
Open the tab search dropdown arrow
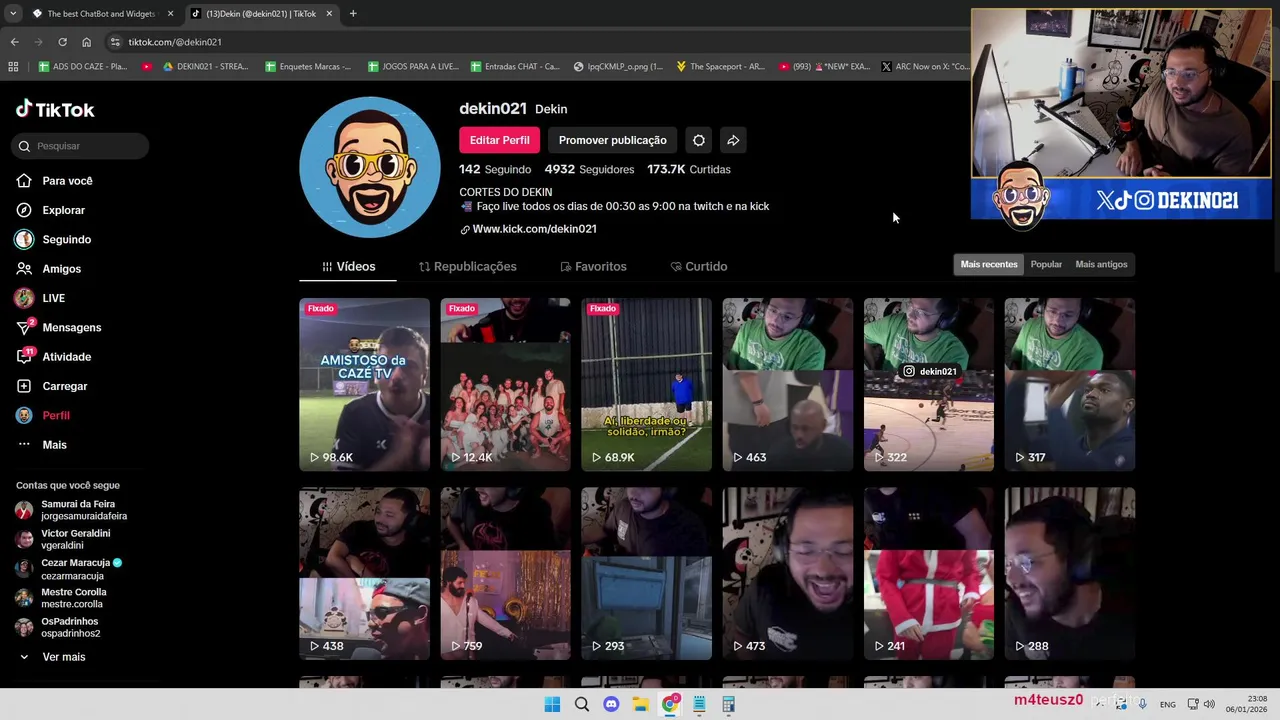[12, 14]
